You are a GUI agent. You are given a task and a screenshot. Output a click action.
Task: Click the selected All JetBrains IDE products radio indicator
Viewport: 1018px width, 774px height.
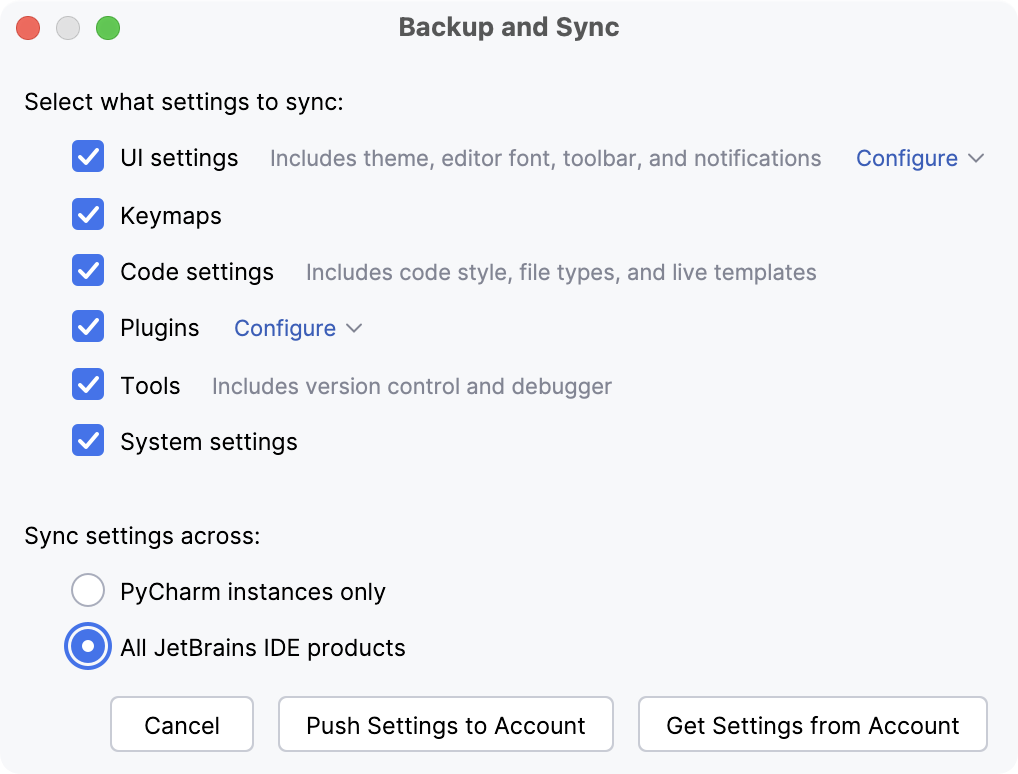88,647
